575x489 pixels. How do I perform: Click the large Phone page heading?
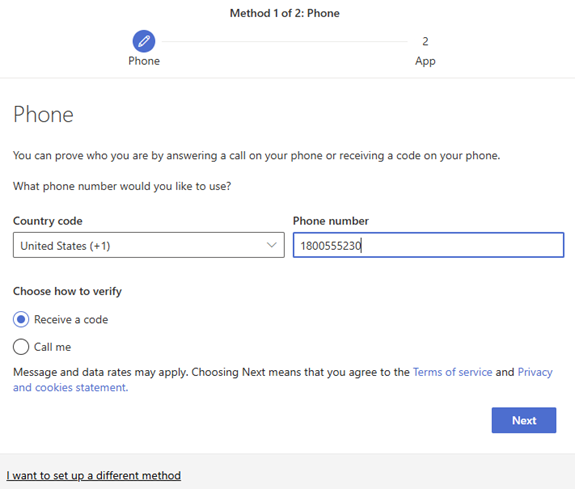tap(43, 114)
